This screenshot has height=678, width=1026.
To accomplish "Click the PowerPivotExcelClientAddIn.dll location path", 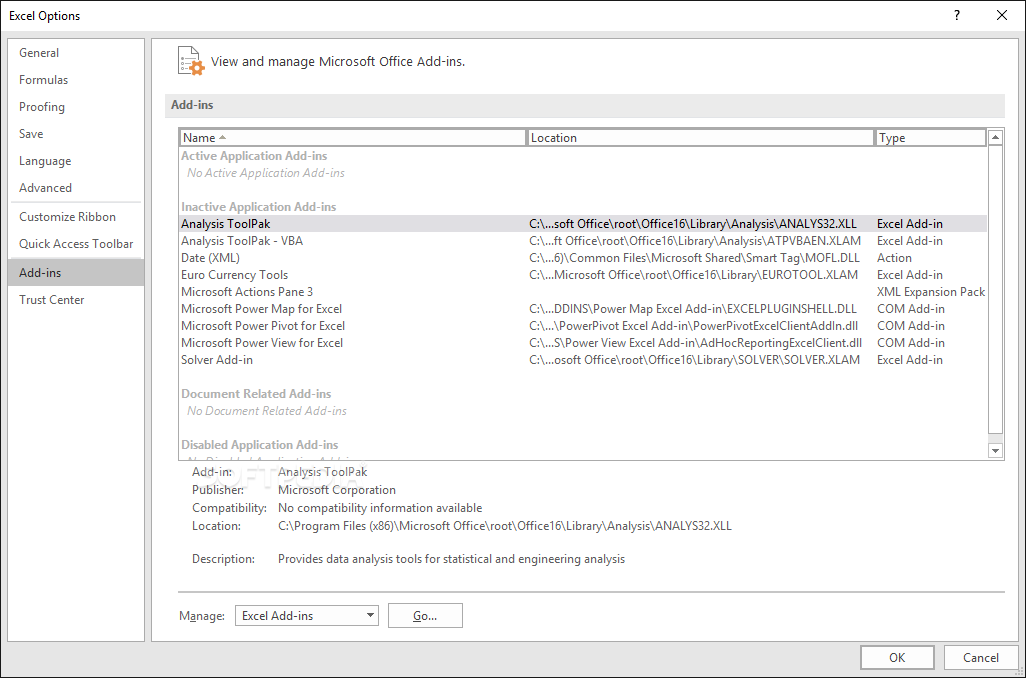I will pos(694,326).
